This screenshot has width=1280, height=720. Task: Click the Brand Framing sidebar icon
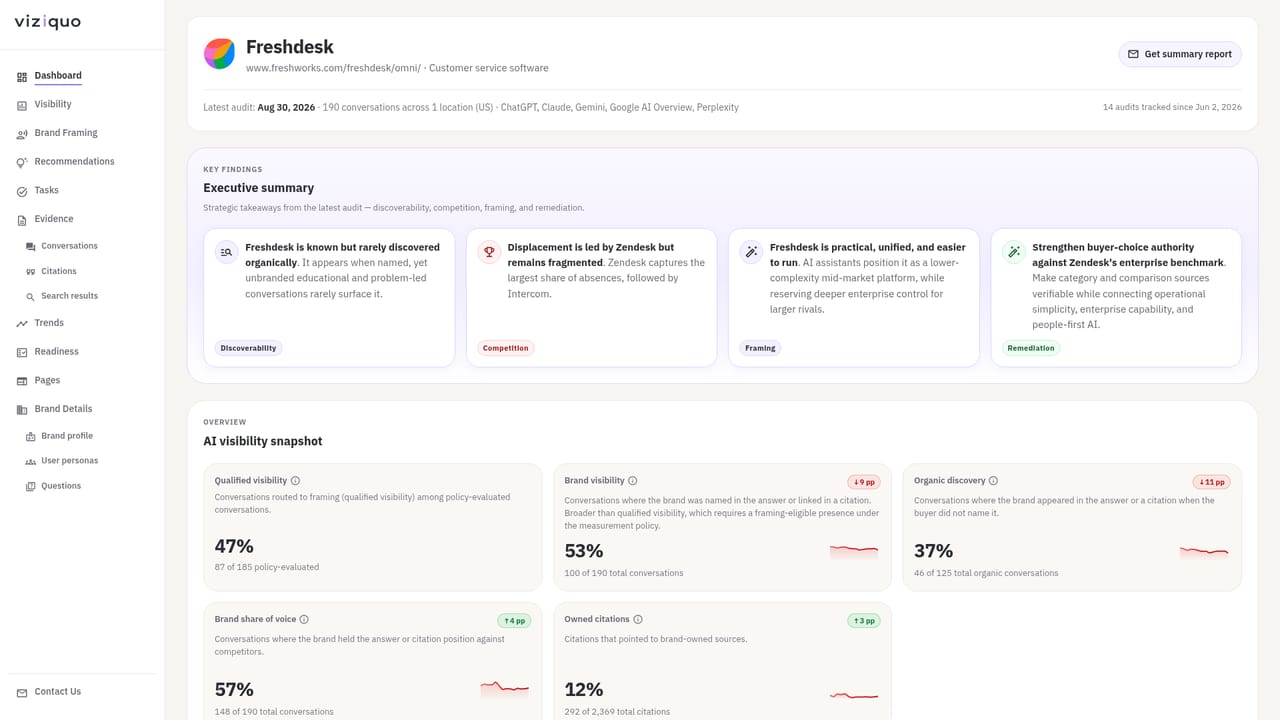22,133
